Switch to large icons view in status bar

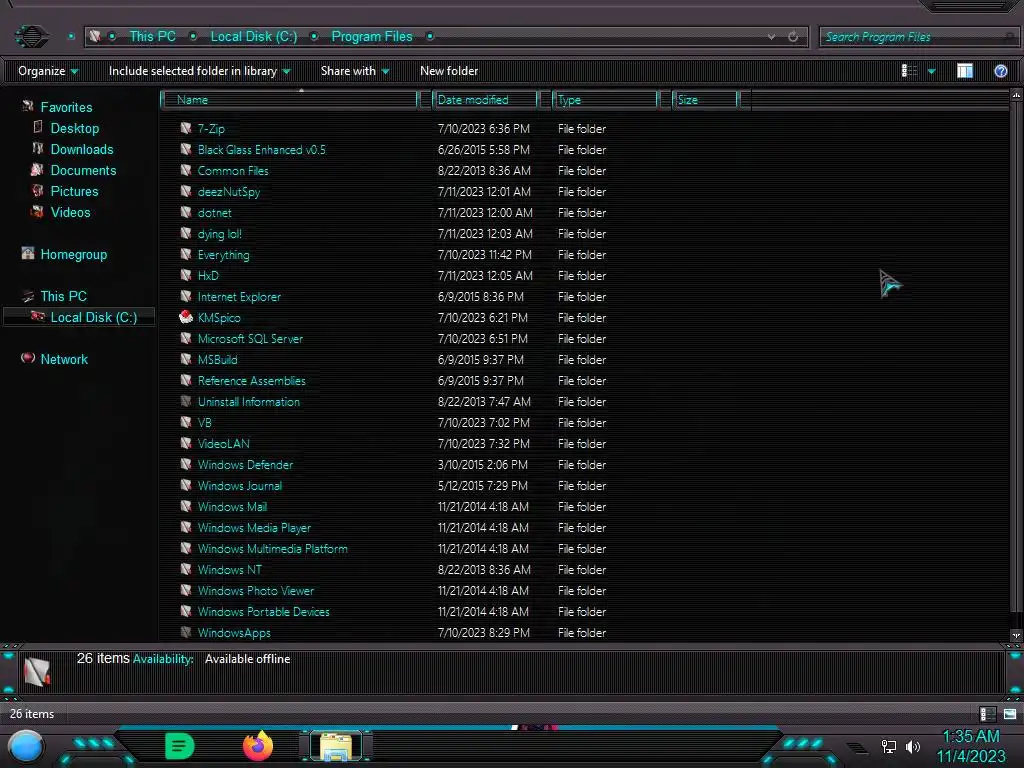point(1010,714)
